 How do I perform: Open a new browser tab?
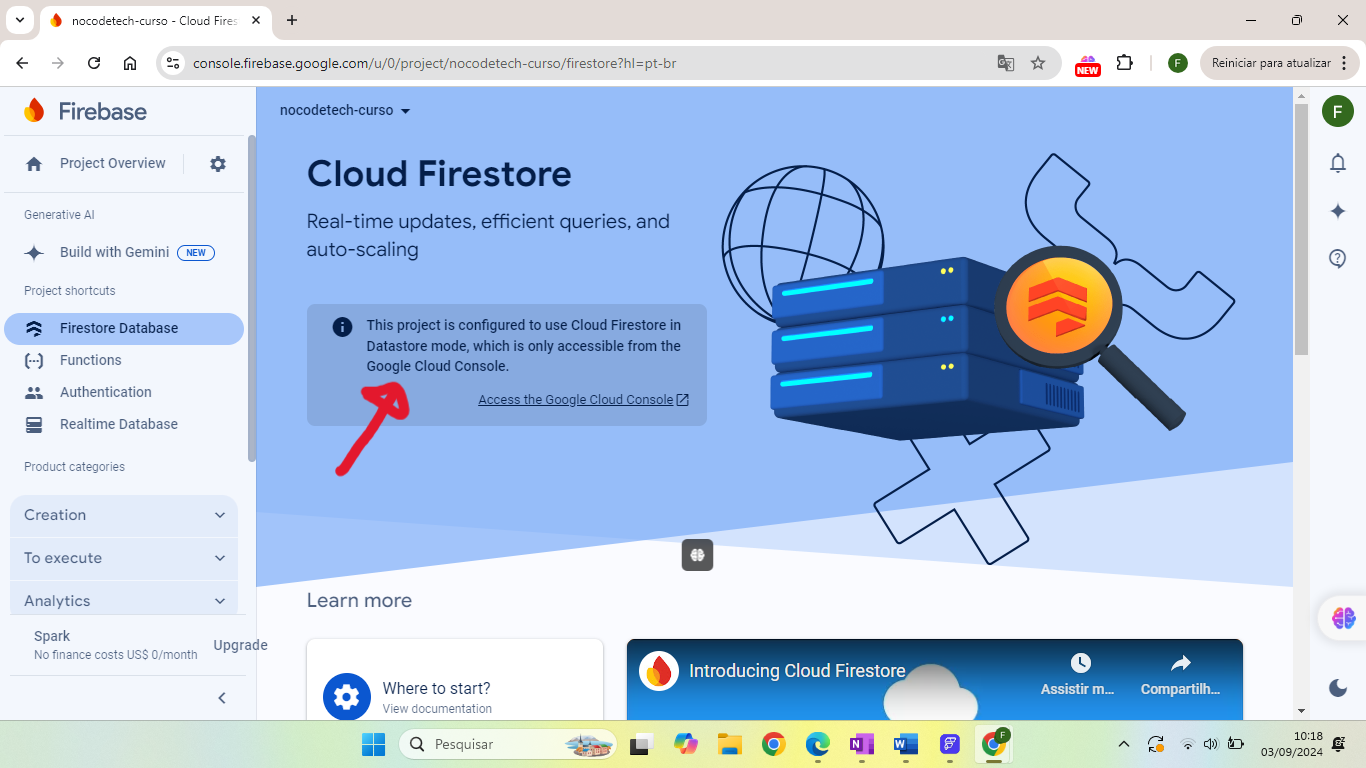tap(292, 20)
